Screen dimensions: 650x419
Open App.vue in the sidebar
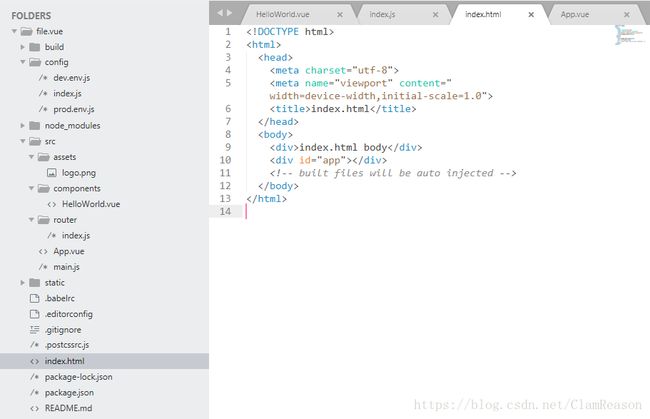click(69, 252)
